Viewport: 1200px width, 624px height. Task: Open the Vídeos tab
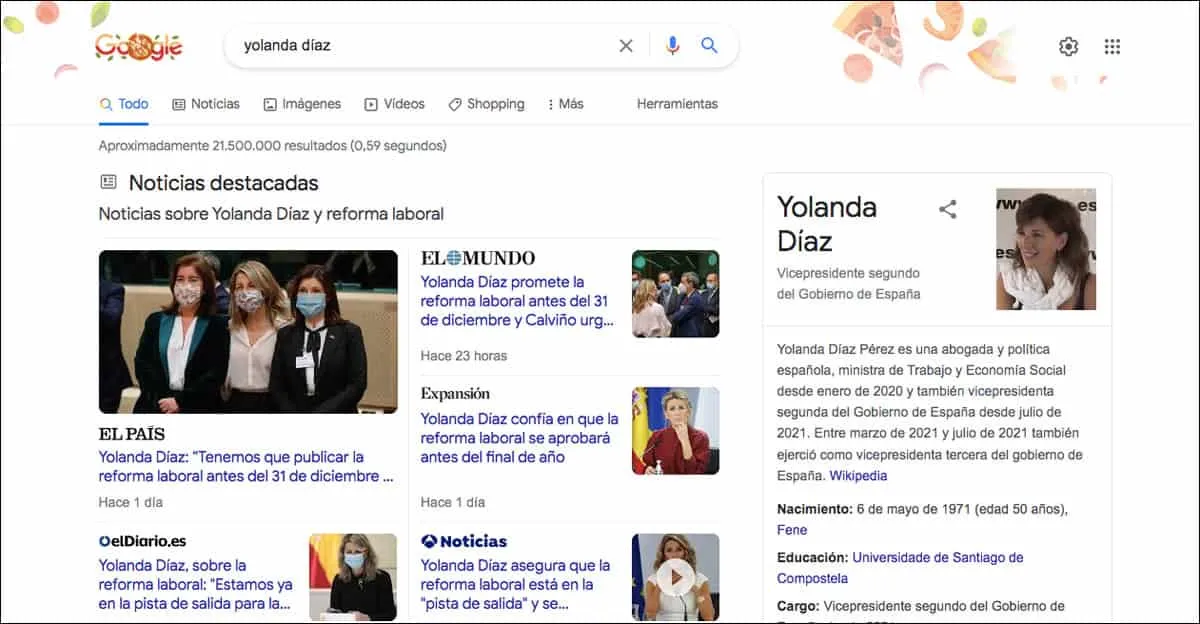[x=395, y=104]
